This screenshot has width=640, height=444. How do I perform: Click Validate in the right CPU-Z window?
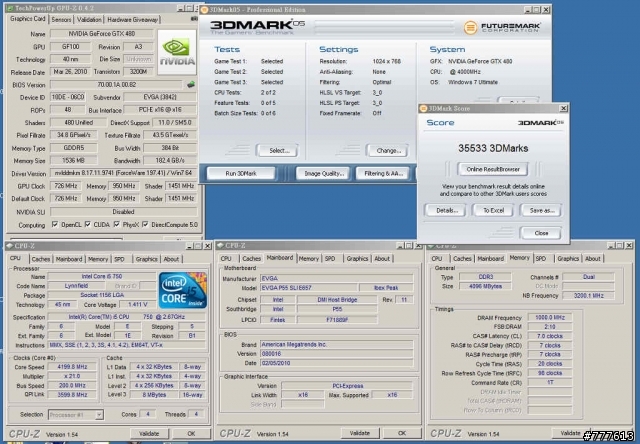(x=570, y=433)
